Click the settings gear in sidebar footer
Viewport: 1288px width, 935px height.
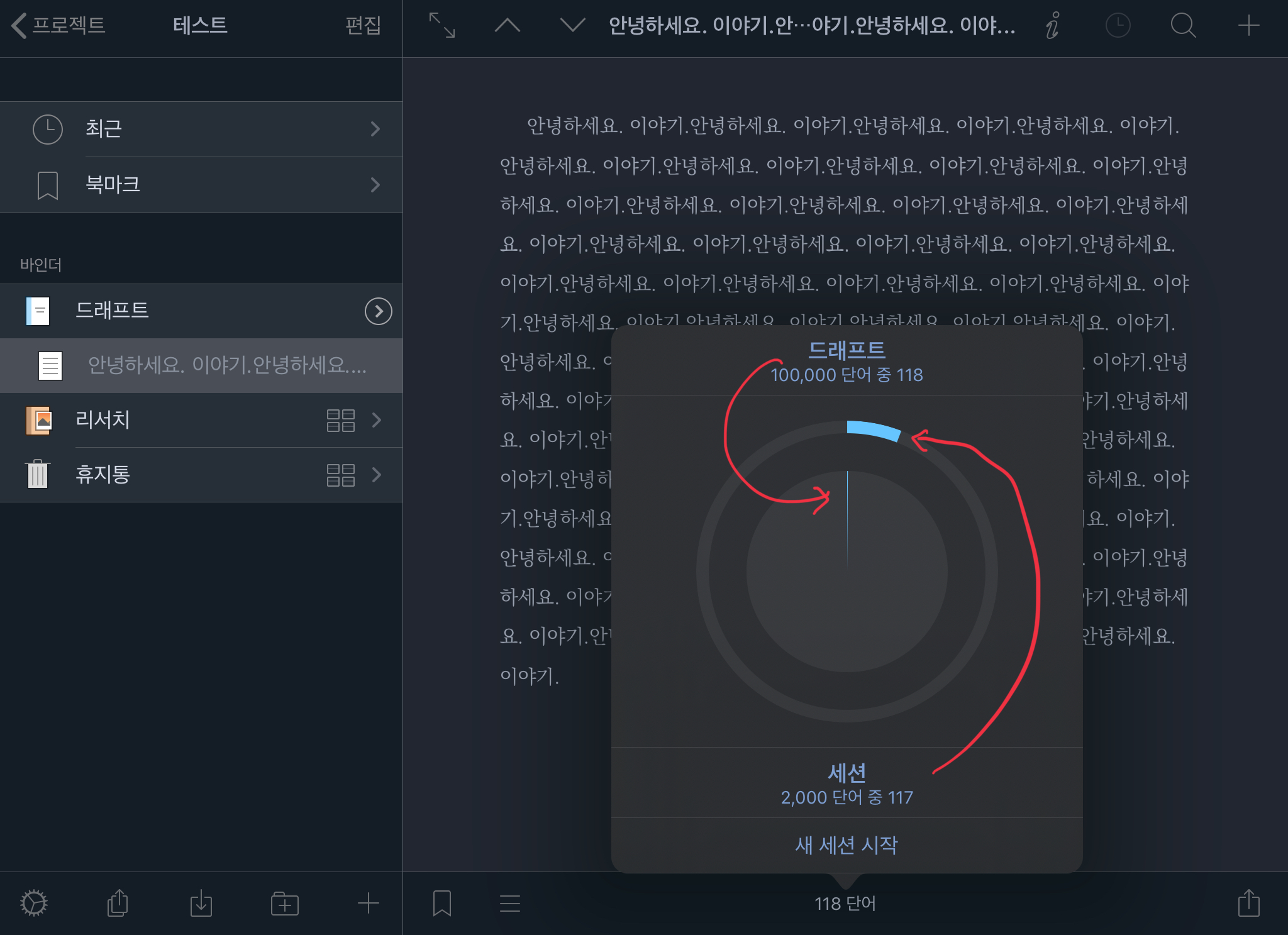click(x=34, y=904)
